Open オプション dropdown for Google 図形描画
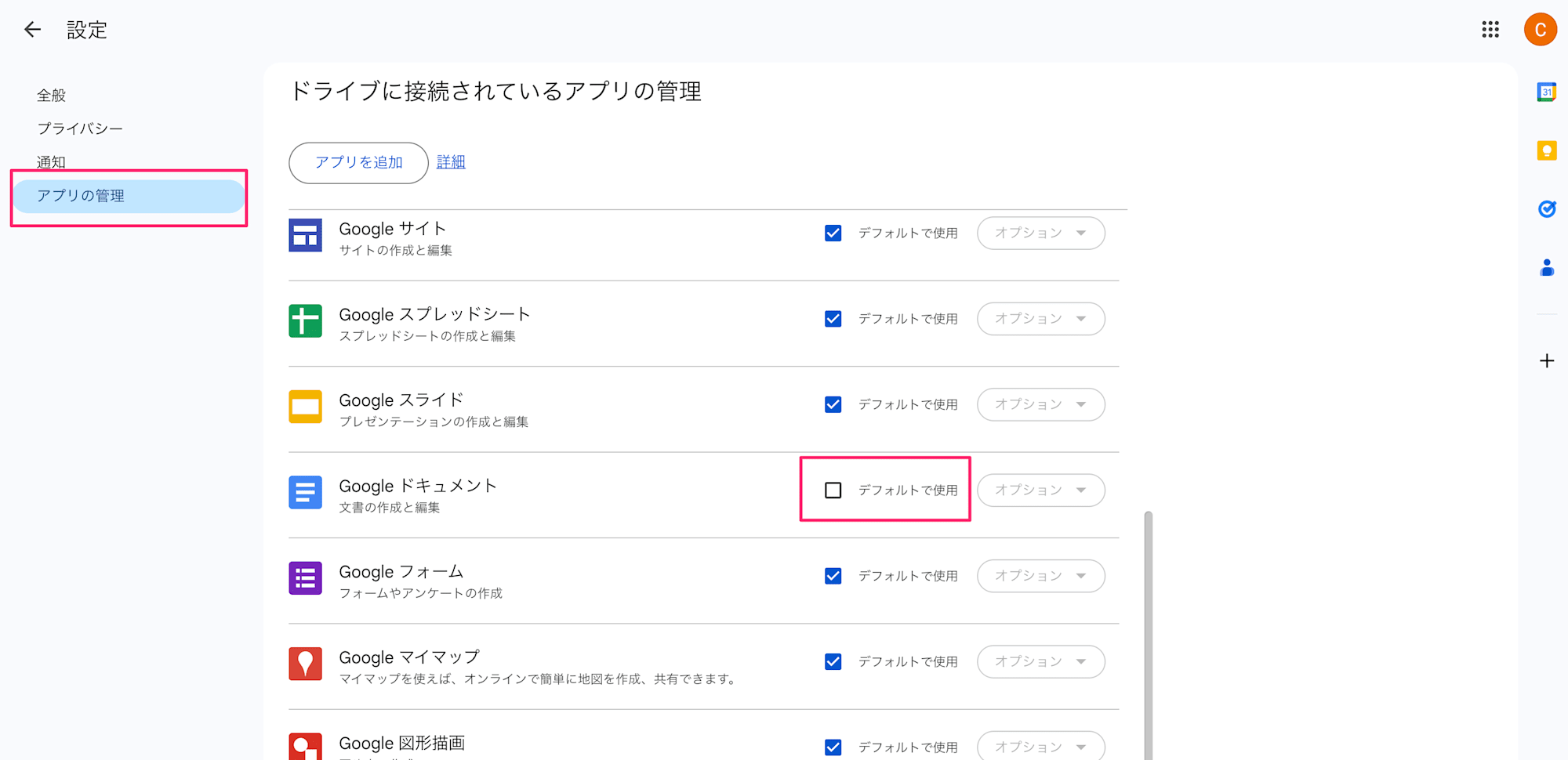This screenshot has width=1568, height=760. 1040,746
